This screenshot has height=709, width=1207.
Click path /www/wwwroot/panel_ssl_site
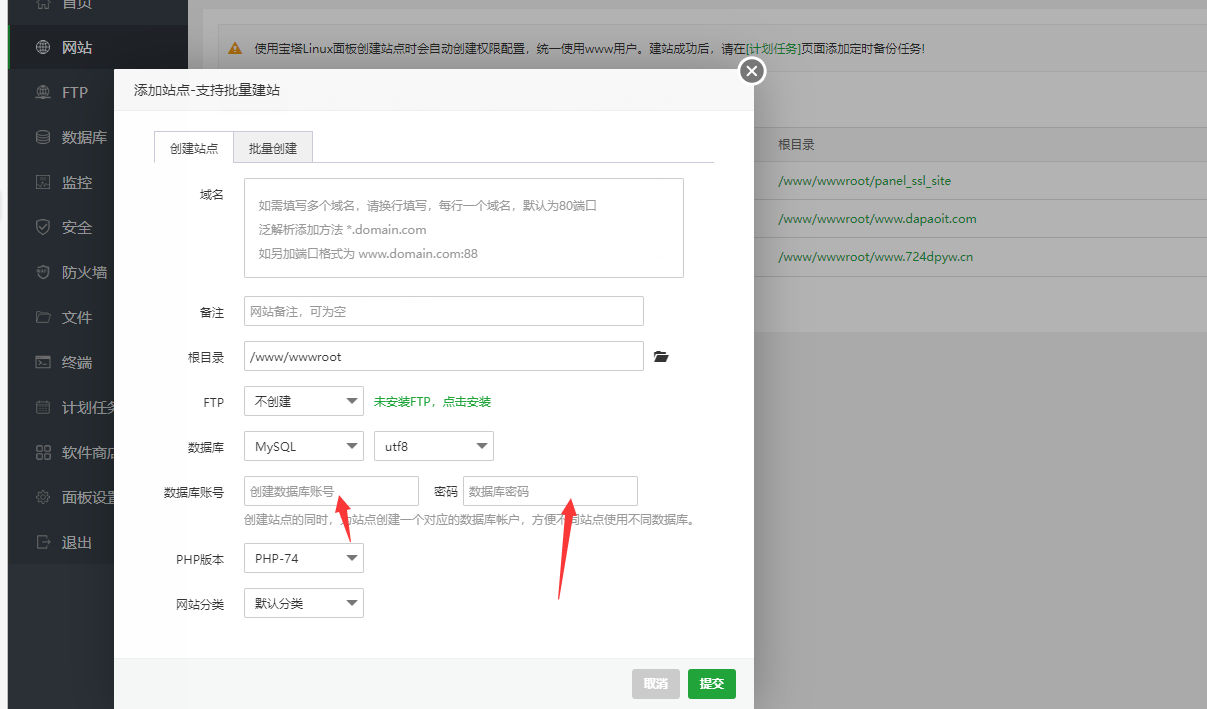pos(864,181)
